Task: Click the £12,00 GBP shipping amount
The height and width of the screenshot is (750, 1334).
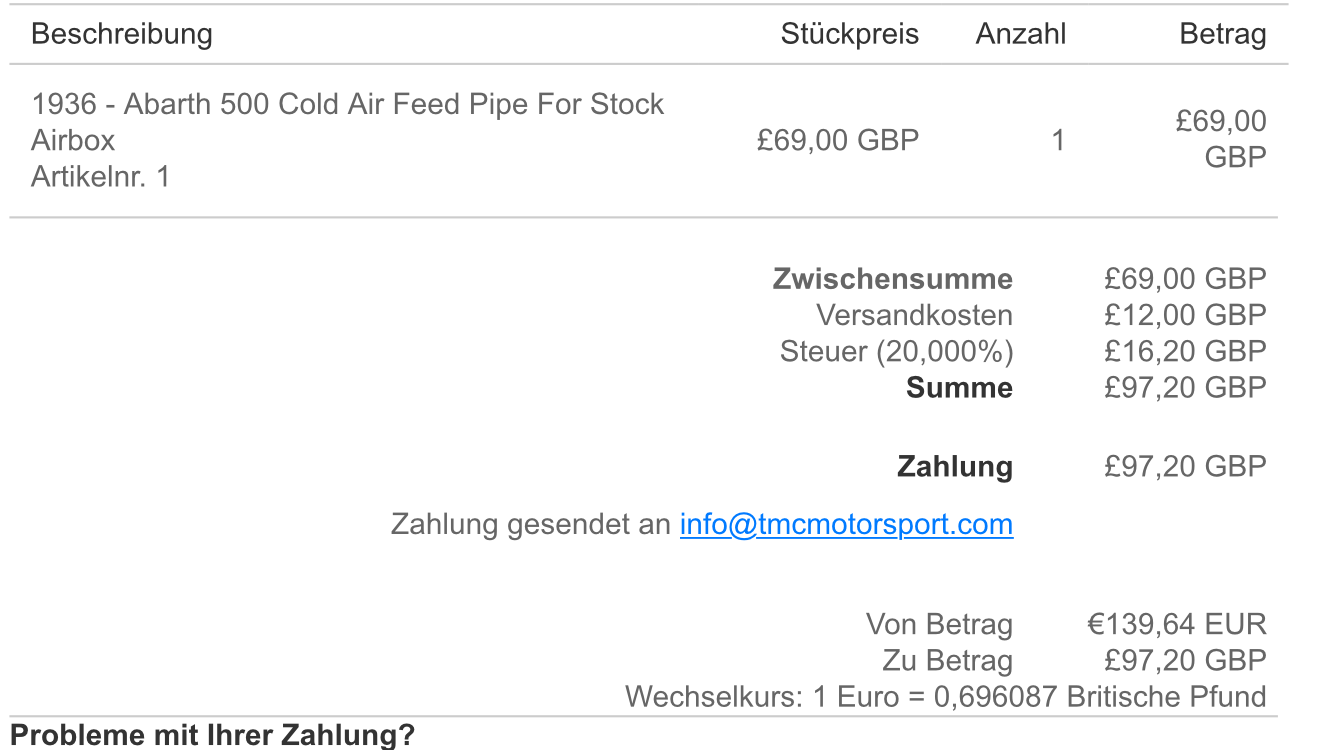Action: [x=1184, y=315]
